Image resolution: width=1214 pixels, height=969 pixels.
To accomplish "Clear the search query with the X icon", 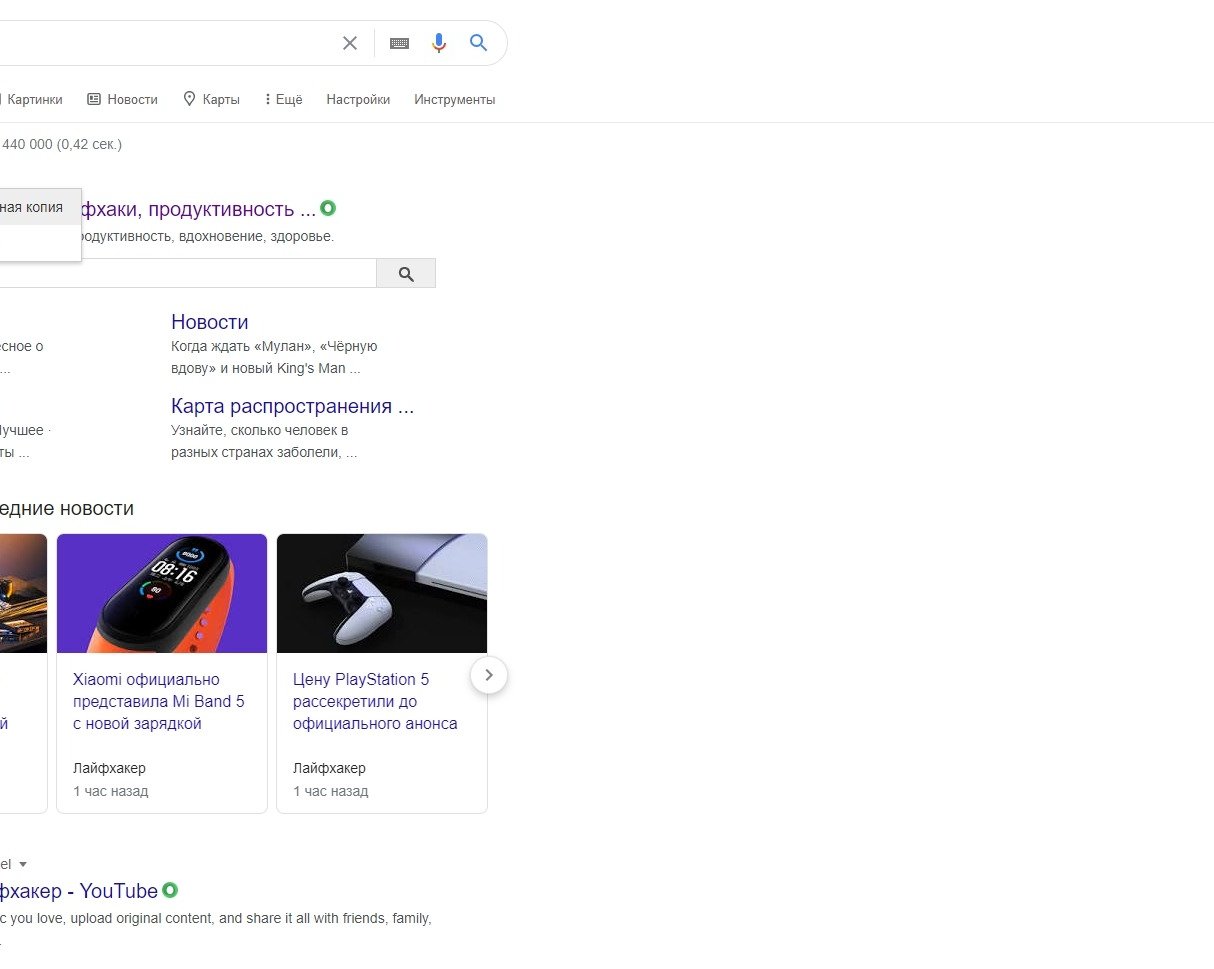I will (350, 43).
